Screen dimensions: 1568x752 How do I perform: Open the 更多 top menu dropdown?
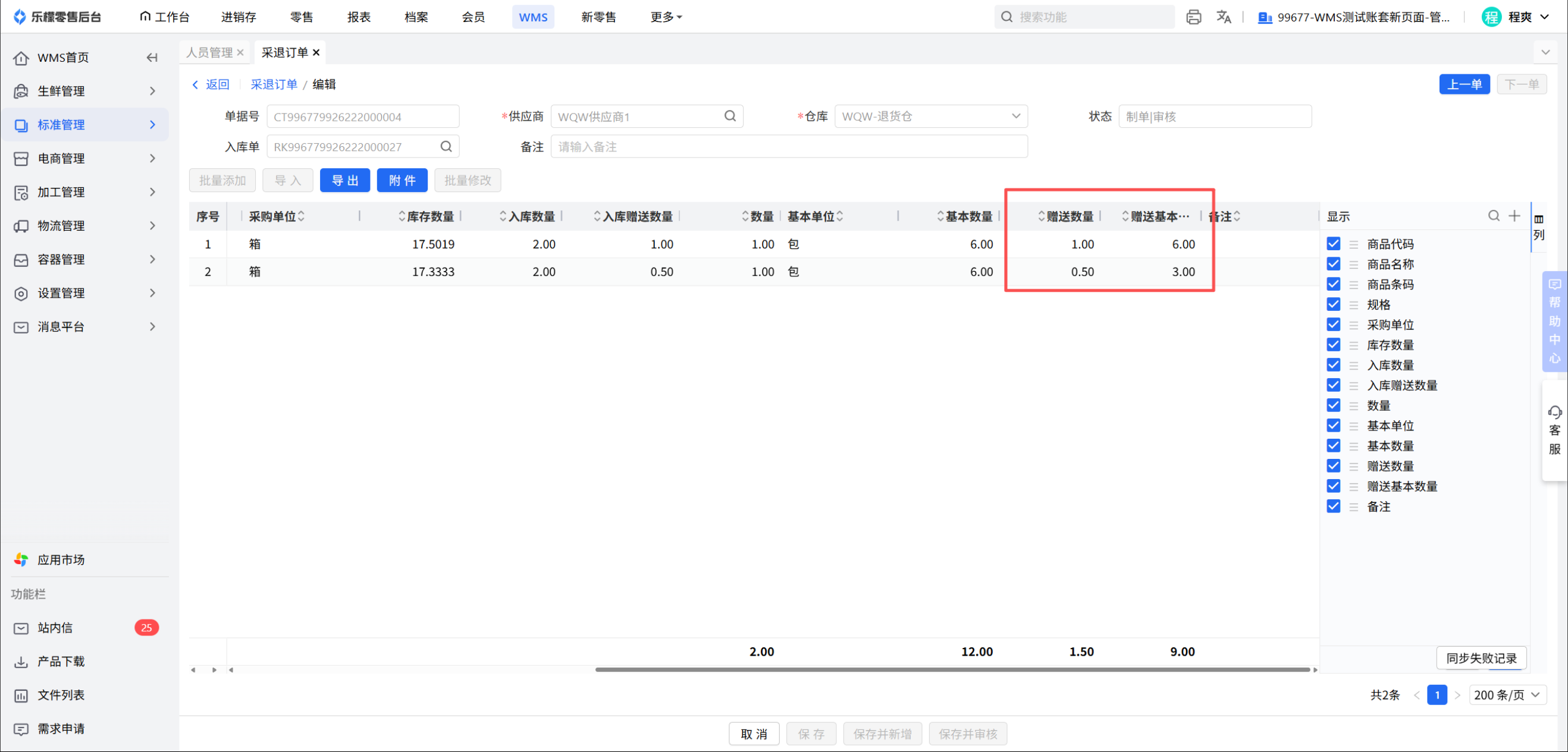(x=666, y=17)
